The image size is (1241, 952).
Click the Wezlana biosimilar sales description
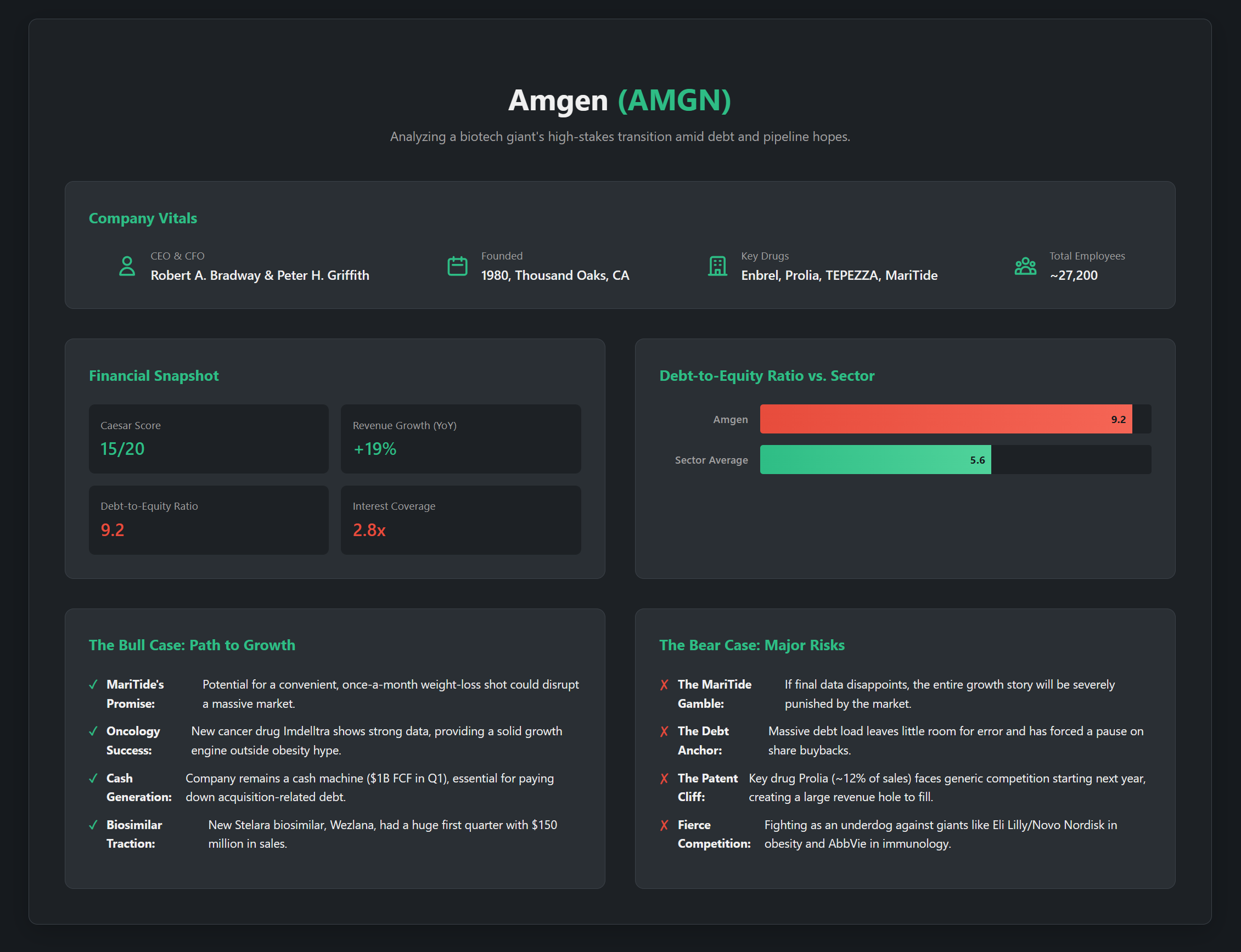(x=383, y=834)
